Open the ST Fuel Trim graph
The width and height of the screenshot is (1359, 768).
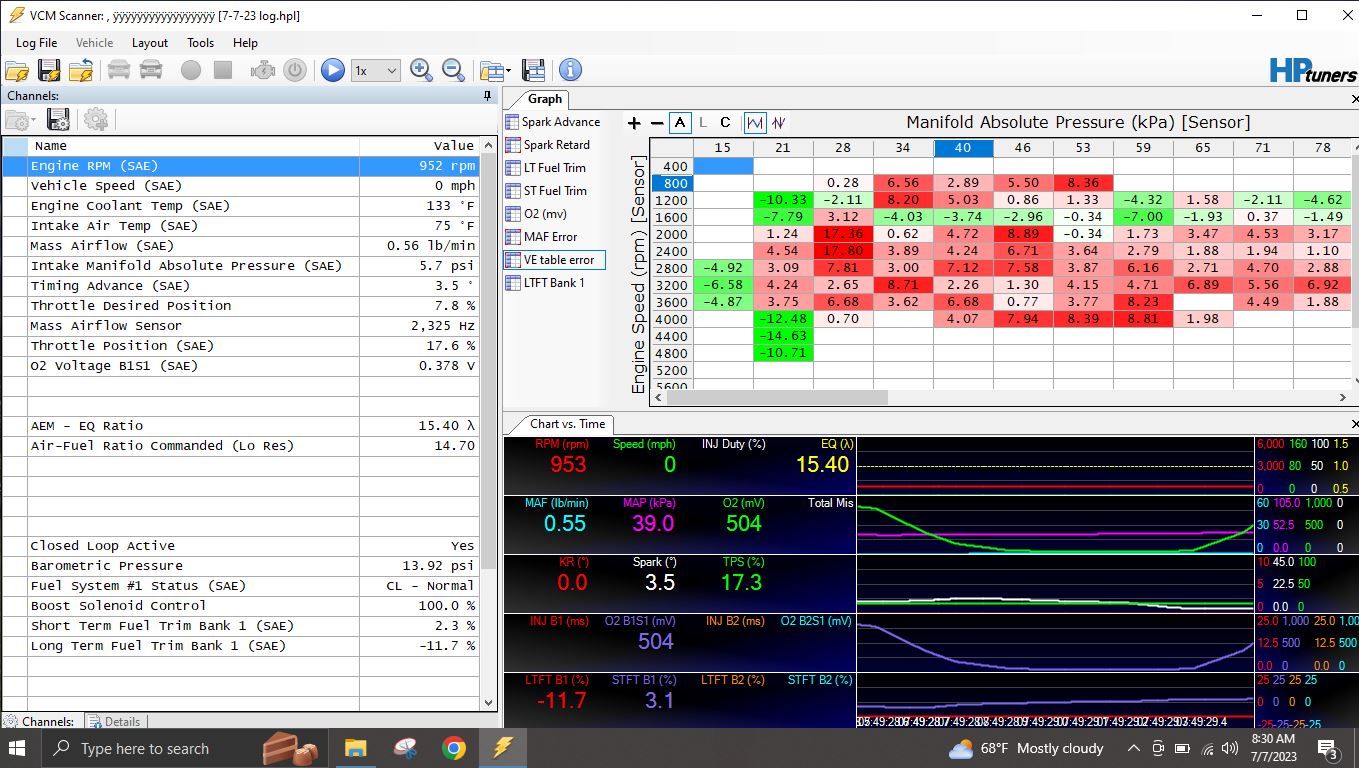547,191
